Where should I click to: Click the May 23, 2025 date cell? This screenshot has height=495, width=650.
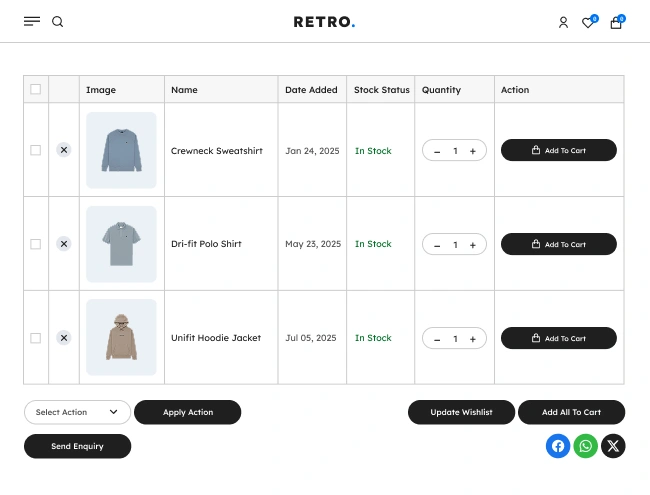point(313,244)
